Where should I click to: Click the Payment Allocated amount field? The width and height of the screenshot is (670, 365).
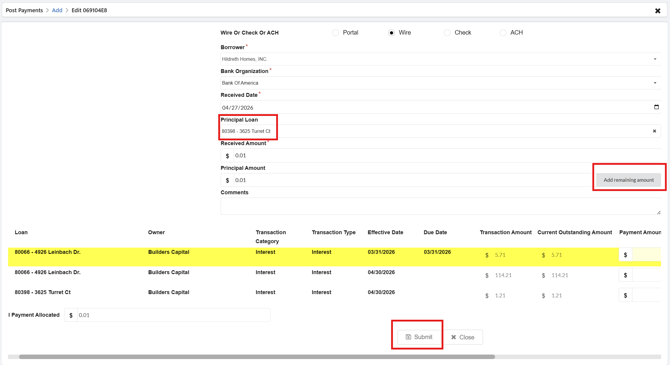173,315
